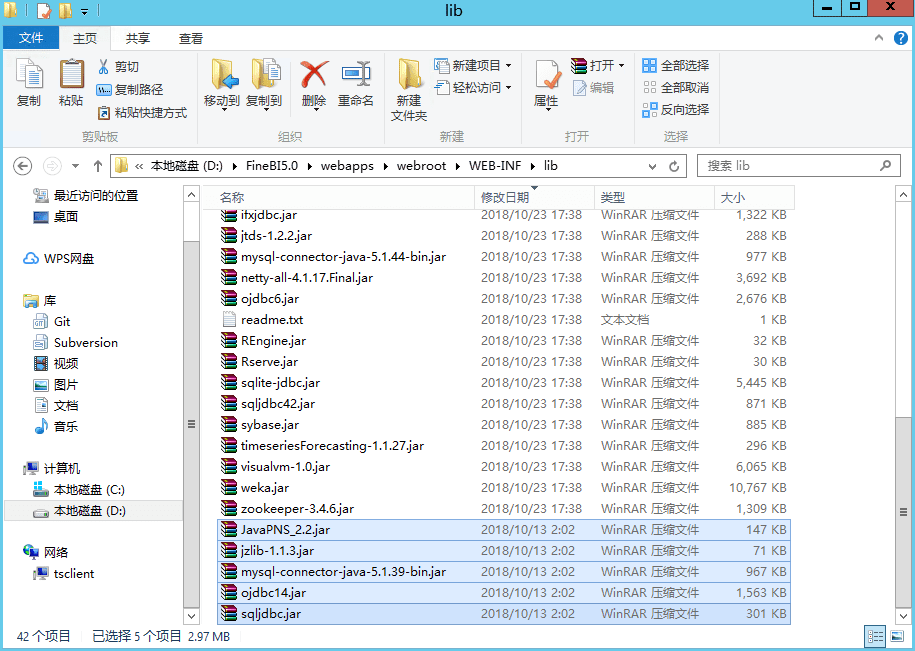Viewport: 915px width, 651px height.
Task: Select the file readme.txt
Action: pos(504,320)
